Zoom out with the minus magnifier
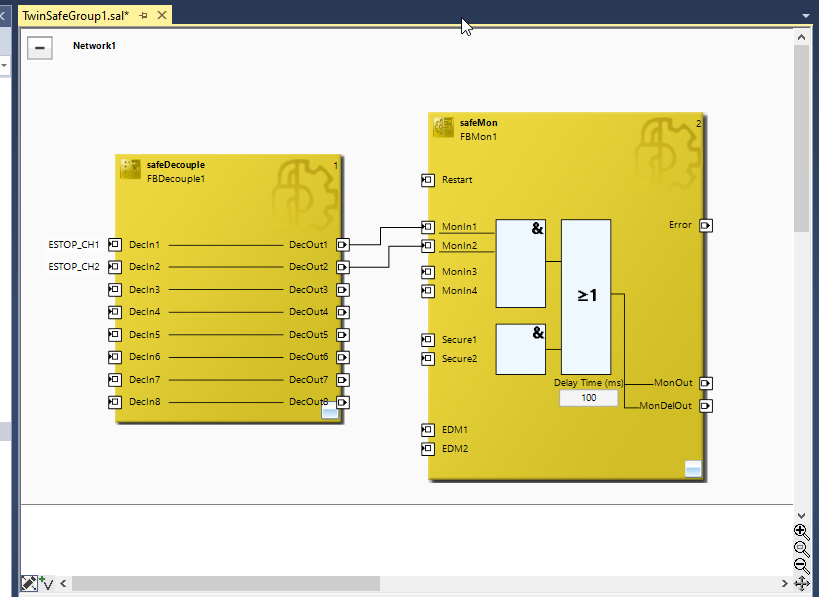 point(801,566)
